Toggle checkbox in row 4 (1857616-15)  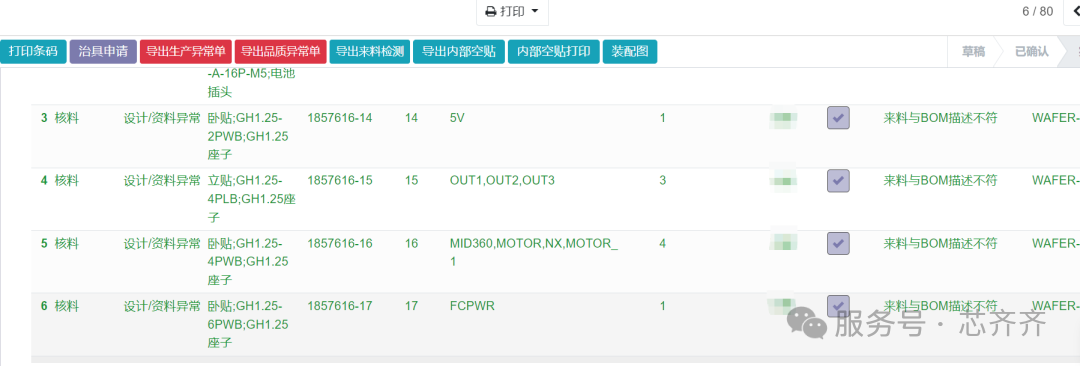838,181
